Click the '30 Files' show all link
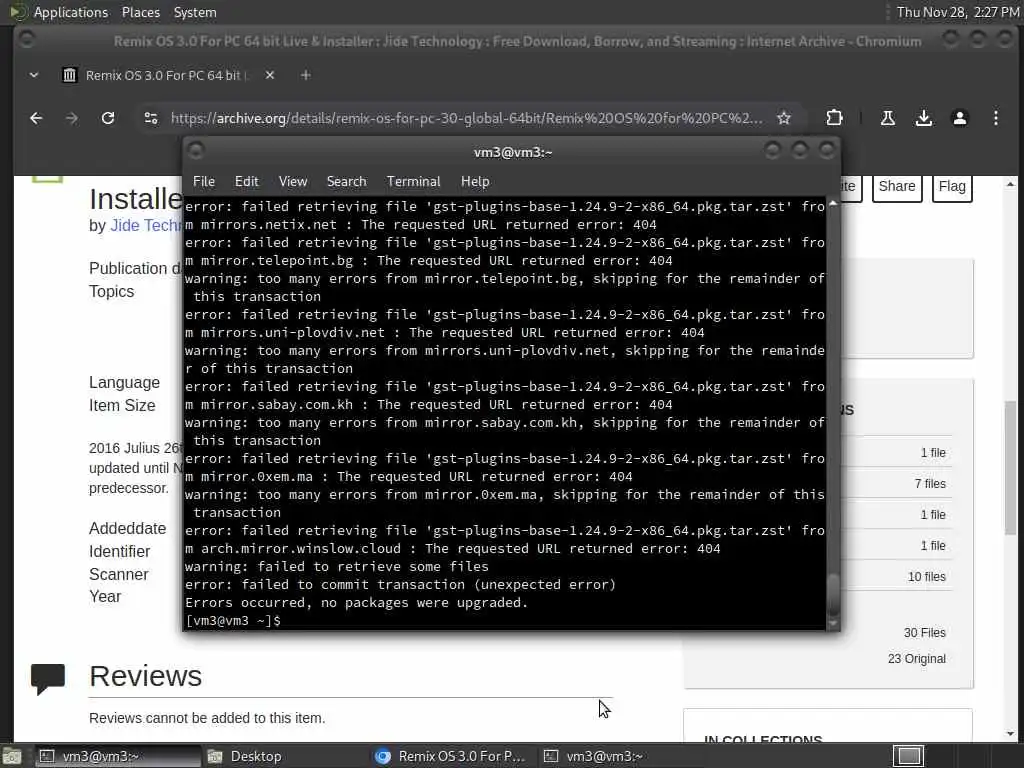Screen dimensions: 1024x768 point(924,633)
